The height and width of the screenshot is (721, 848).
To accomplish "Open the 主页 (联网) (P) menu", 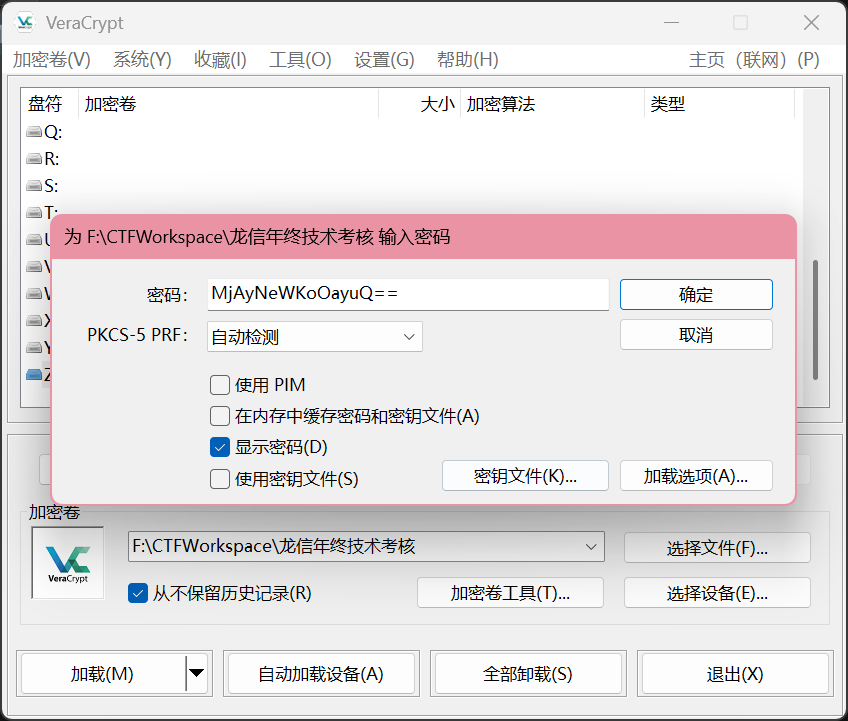I will 754,59.
